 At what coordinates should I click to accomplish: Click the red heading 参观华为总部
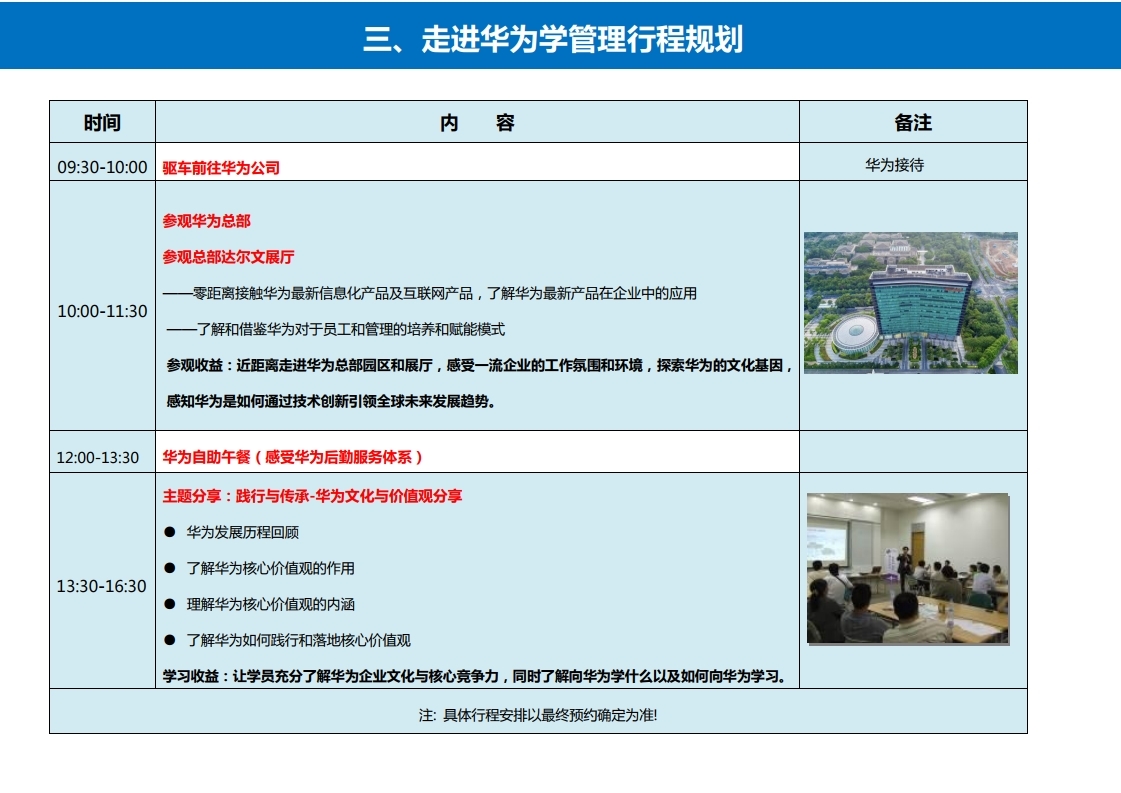(x=207, y=221)
